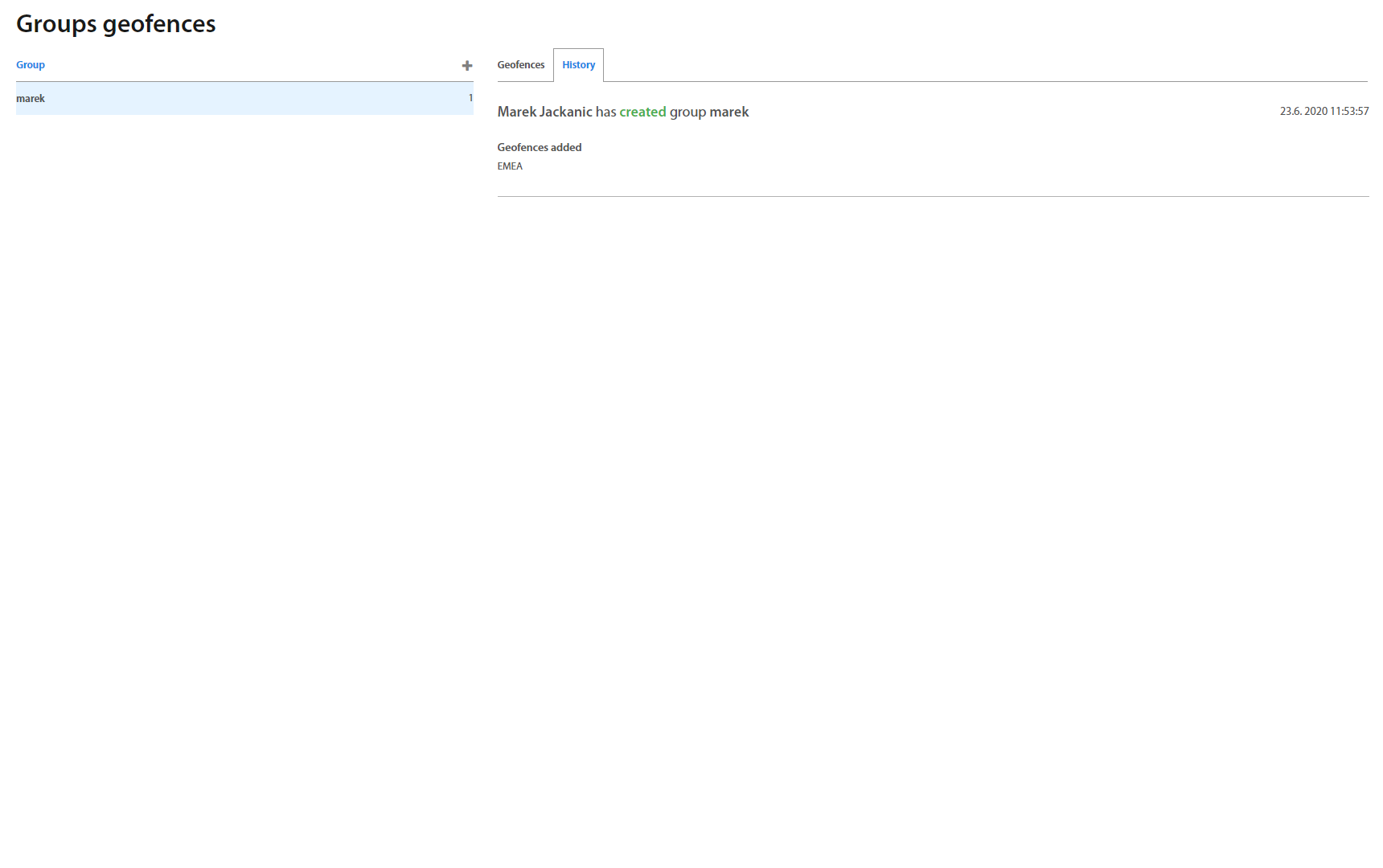Viewport: 1383px width, 868px height.
Task: Click the word Groups in the page heading
Action: [x=56, y=24]
